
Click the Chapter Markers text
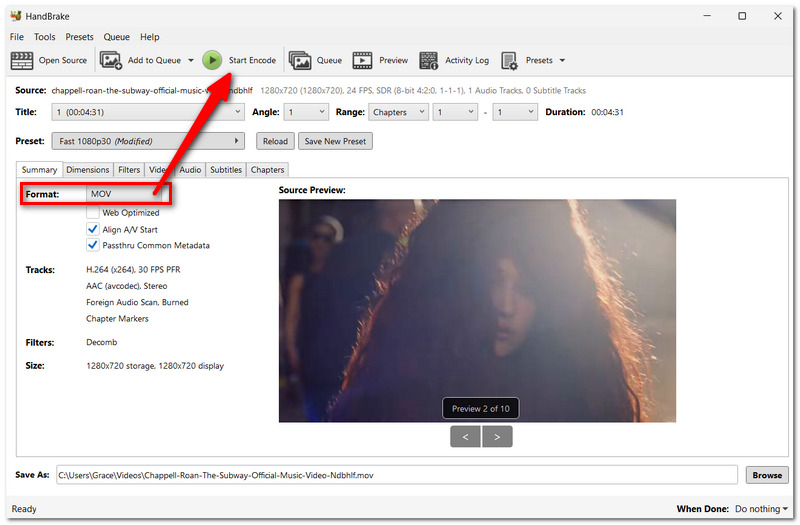coord(117,318)
